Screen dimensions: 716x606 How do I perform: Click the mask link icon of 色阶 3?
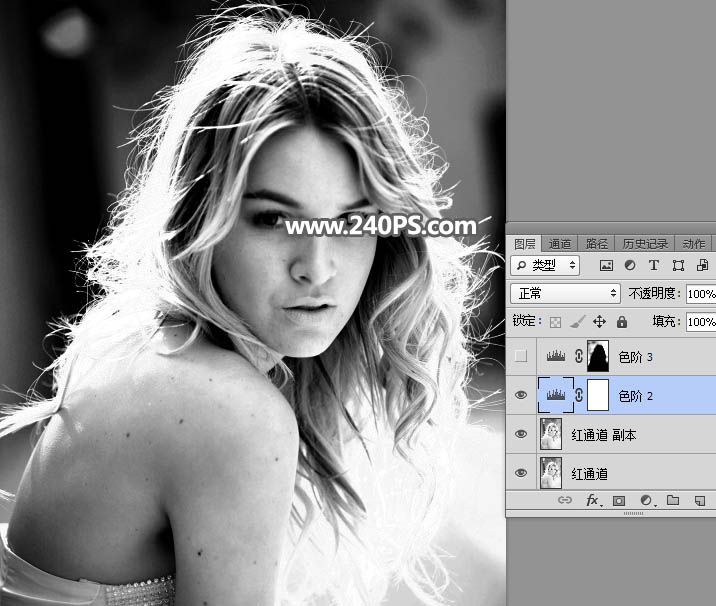(x=579, y=356)
